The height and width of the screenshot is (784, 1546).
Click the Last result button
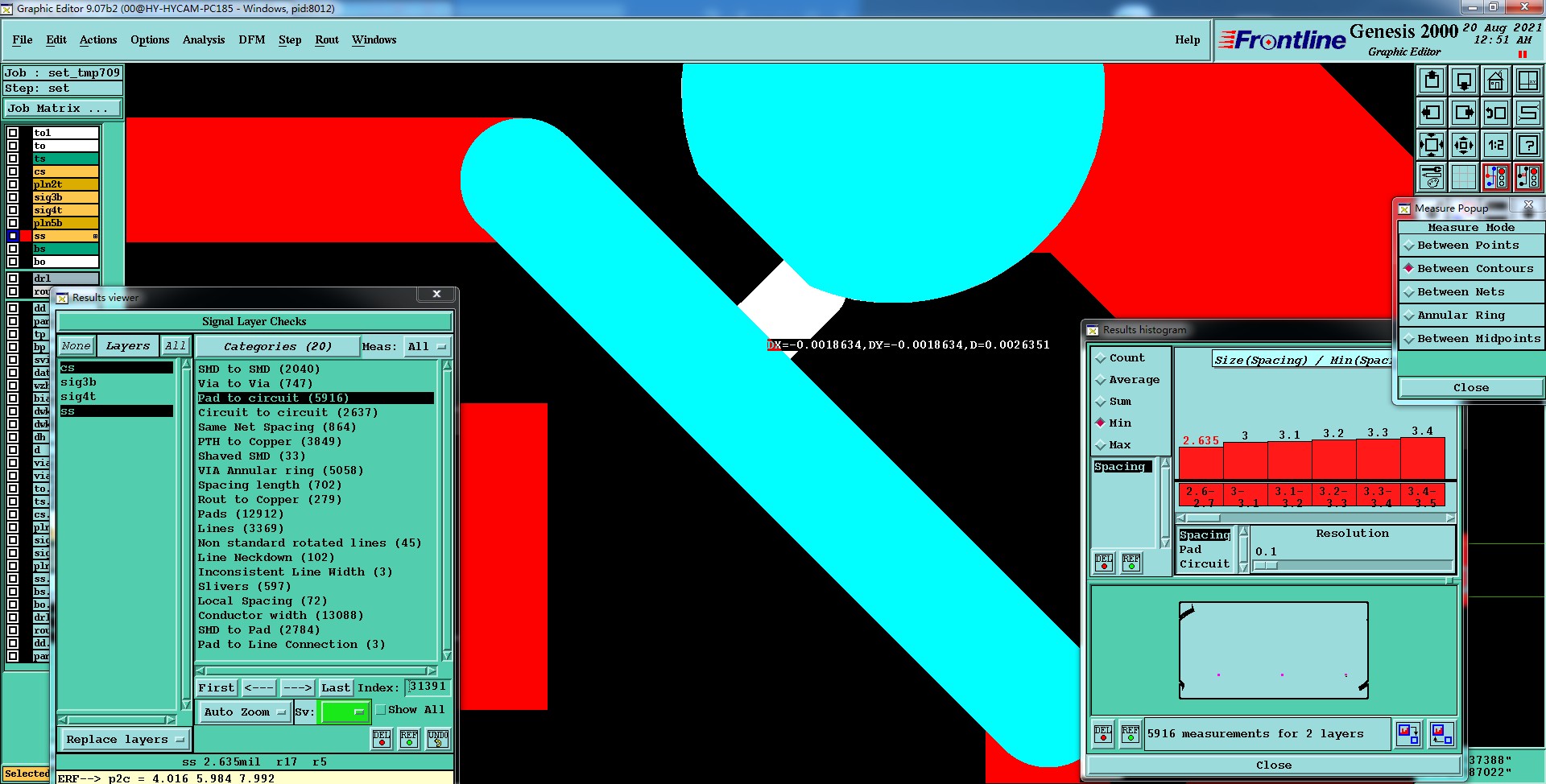point(335,688)
